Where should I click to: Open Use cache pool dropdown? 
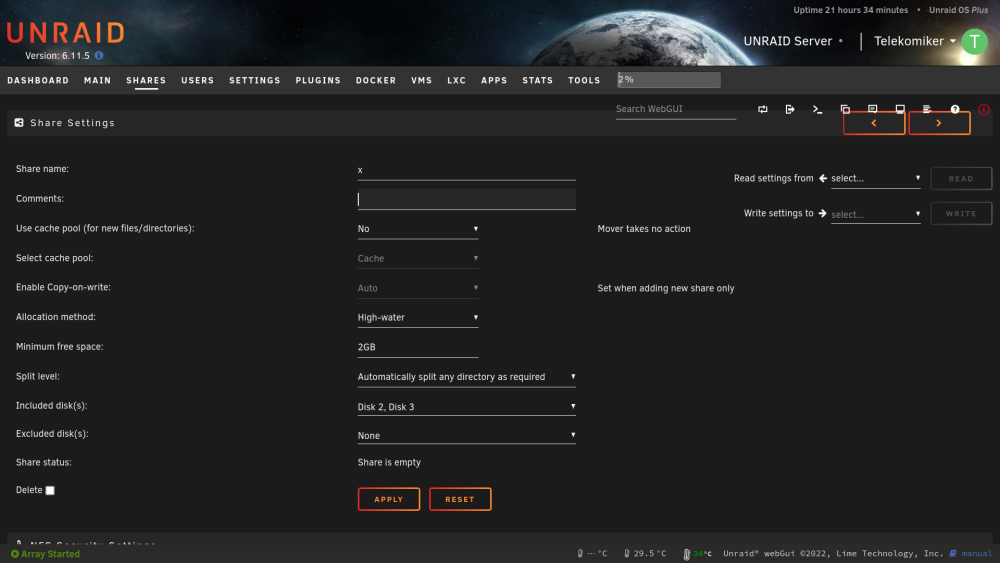[x=418, y=229]
